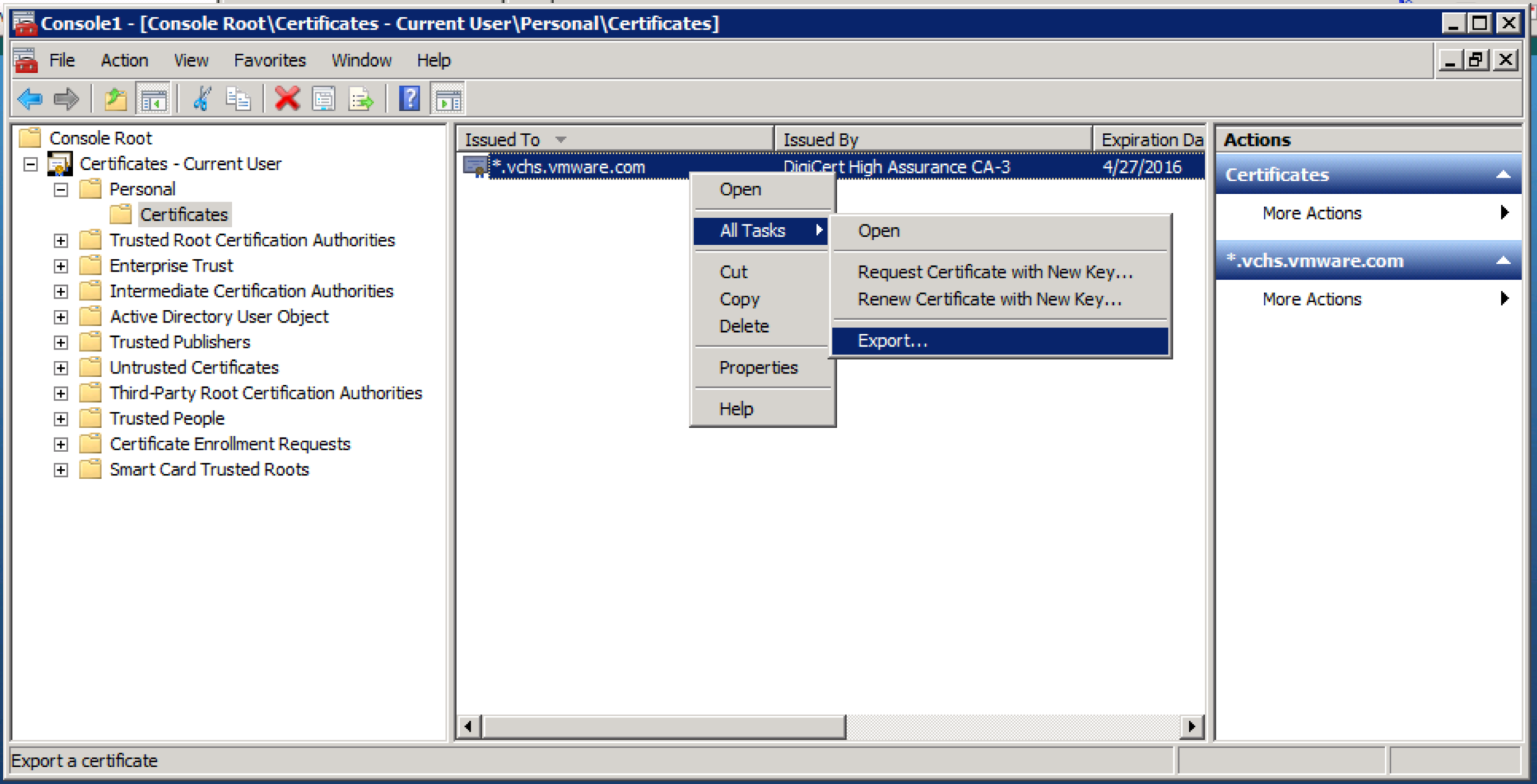Click the Copy toolbar icon

[x=238, y=99]
